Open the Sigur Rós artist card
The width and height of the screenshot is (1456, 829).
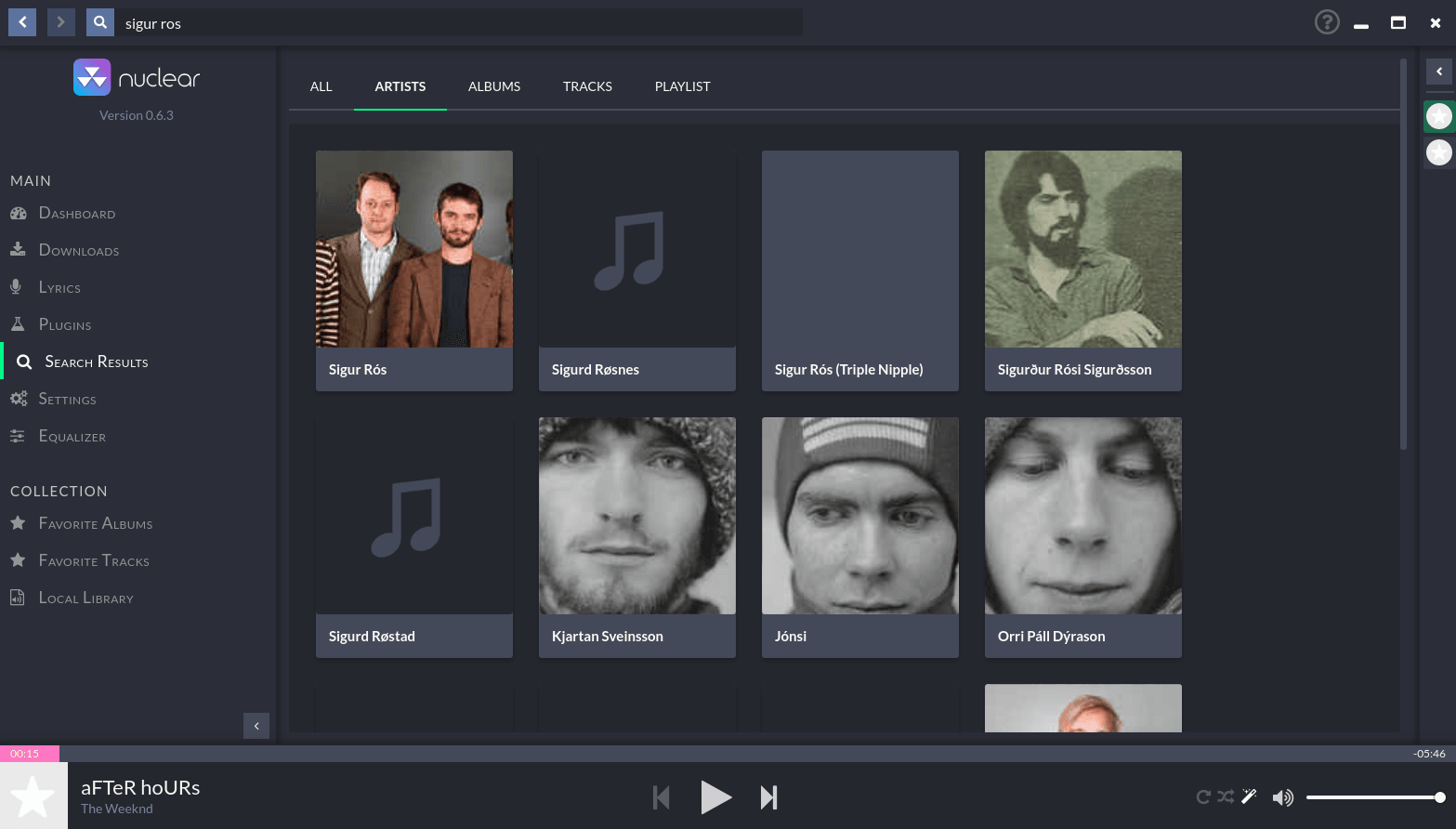tap(414, 270)
